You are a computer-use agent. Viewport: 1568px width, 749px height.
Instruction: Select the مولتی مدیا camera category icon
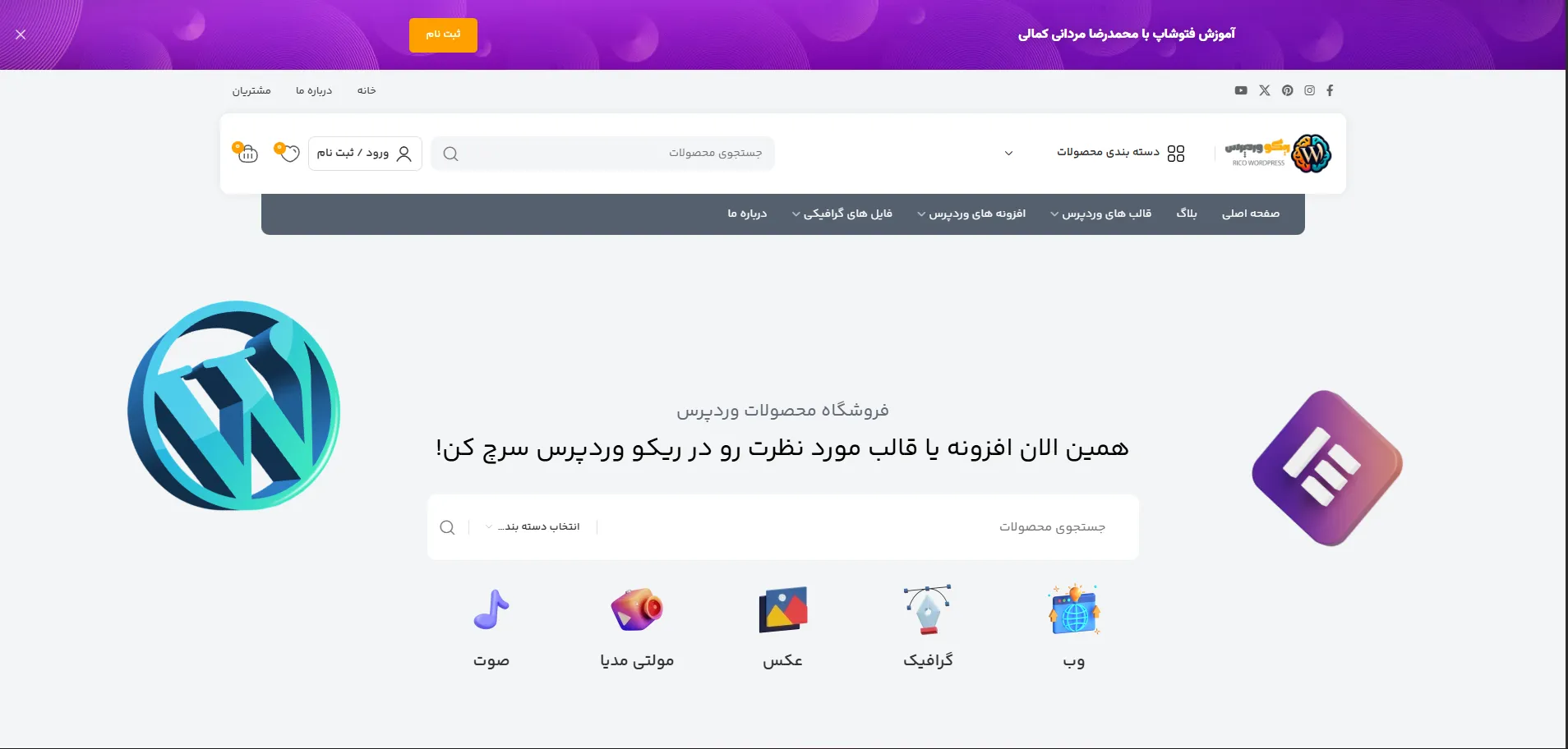(637, 609)
